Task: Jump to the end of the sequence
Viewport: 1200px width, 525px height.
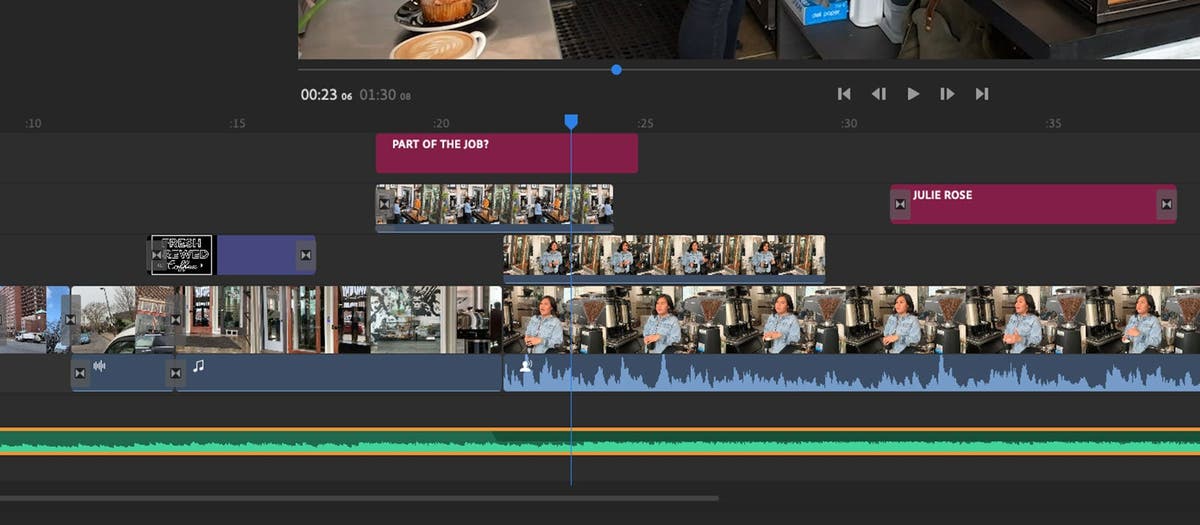Action: pyautogui.click(x=982, y=94)
